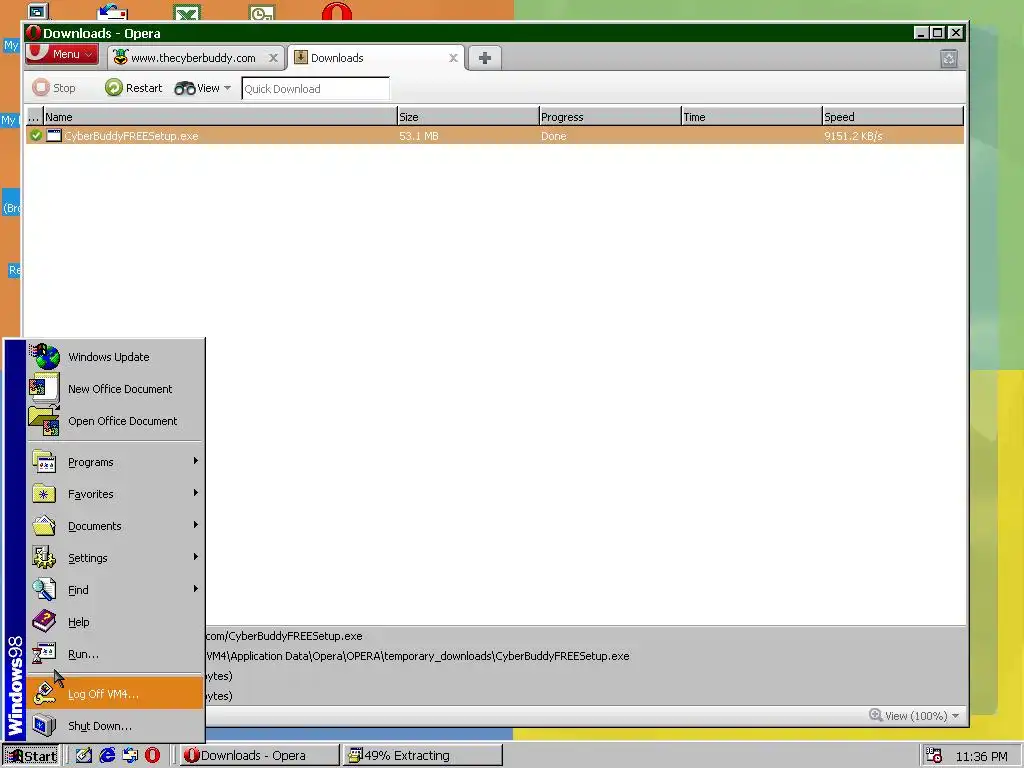Click green checkmark status icon of download
The image size is (1024, 768).
point(36,136)
